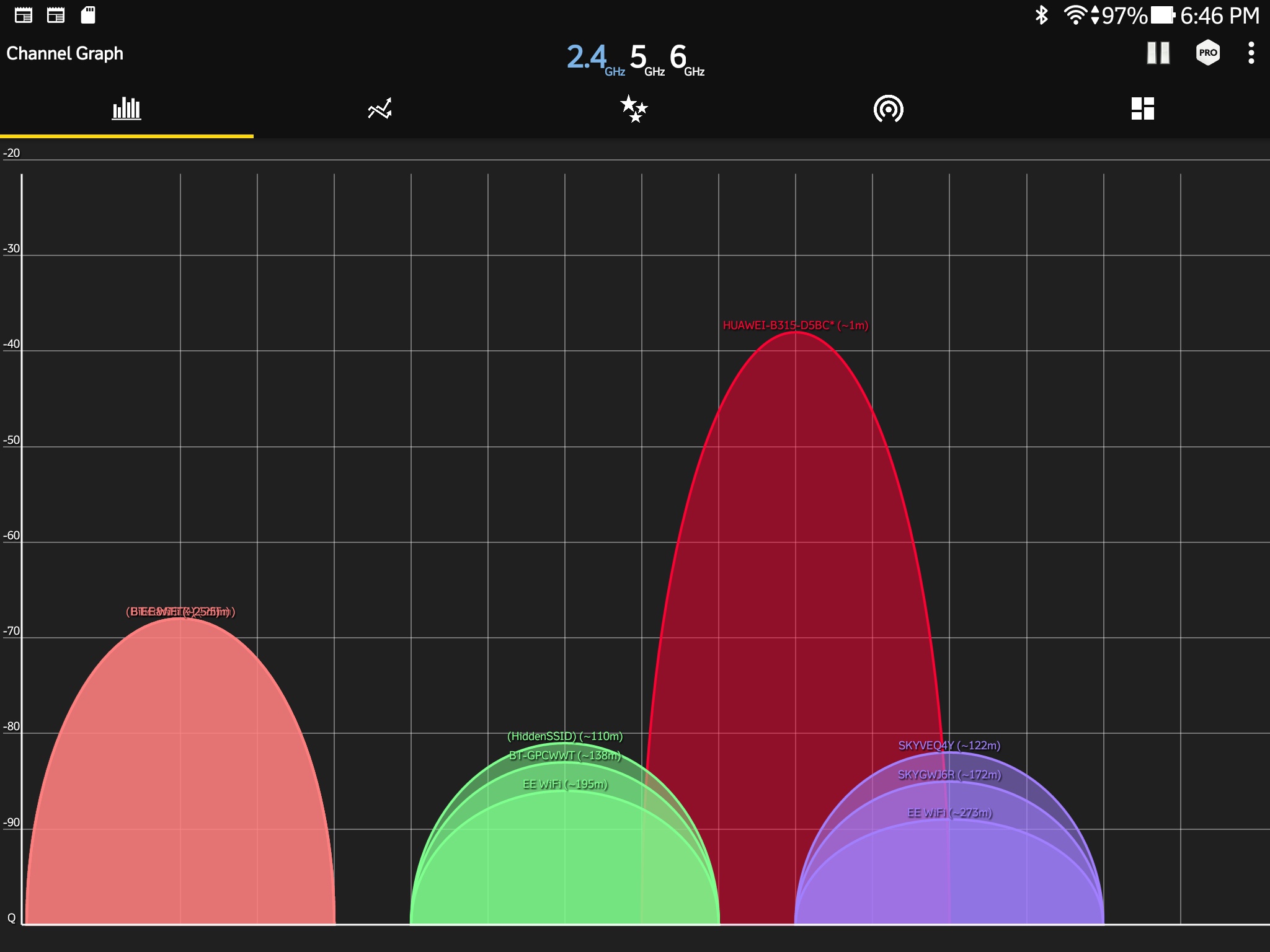Open the Channel Graph bar chart tab

(127, 109)
